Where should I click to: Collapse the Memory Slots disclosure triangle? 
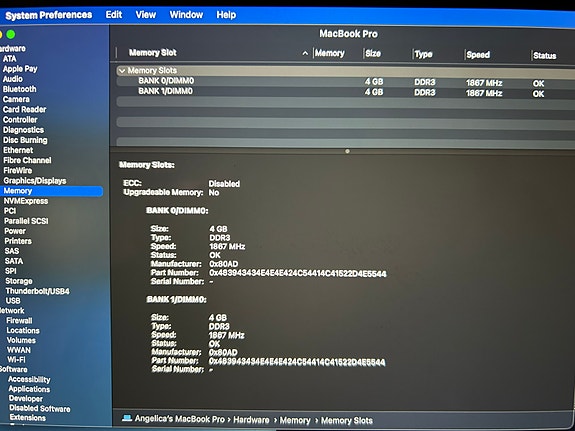click(x=122, y=70)
